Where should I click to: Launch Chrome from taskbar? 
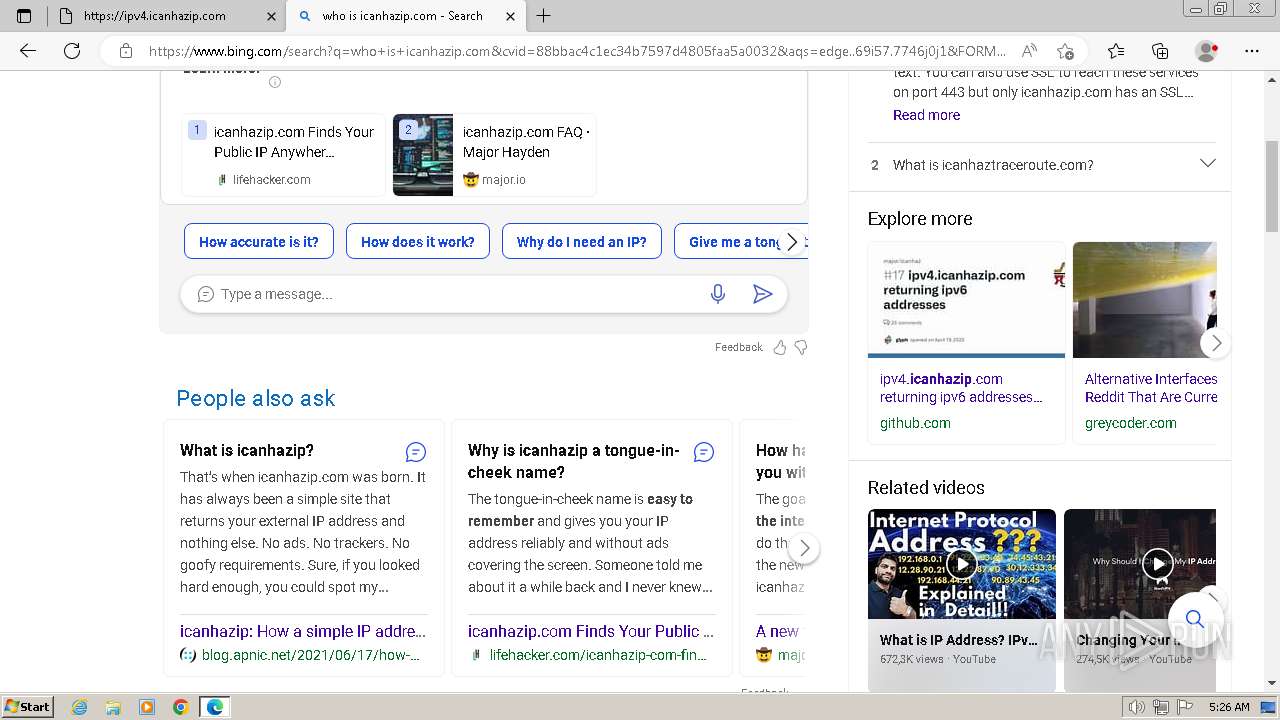(x=180, y=707)
